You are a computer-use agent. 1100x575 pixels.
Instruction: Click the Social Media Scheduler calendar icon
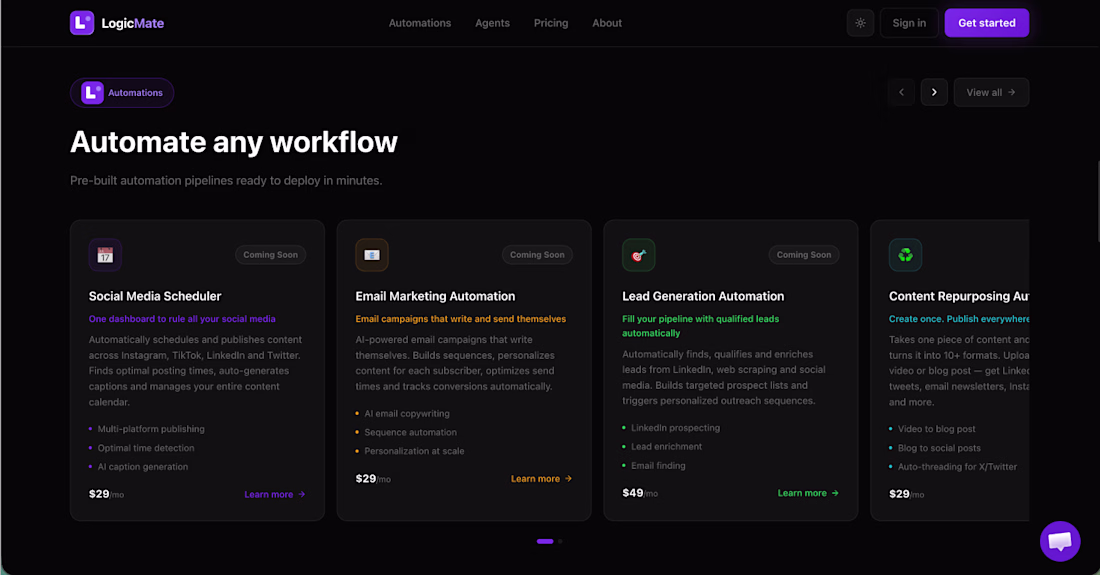[105, 255]
